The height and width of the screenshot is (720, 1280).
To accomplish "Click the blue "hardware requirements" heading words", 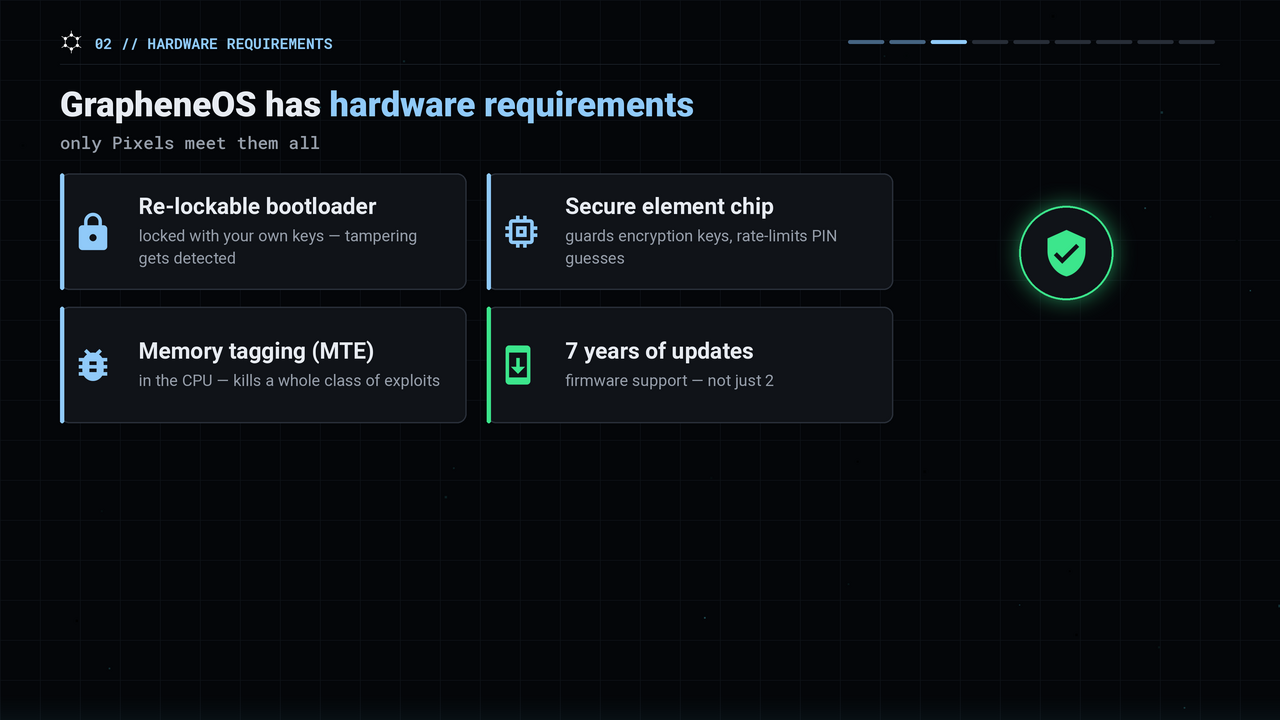I will [x=511, y=104].
